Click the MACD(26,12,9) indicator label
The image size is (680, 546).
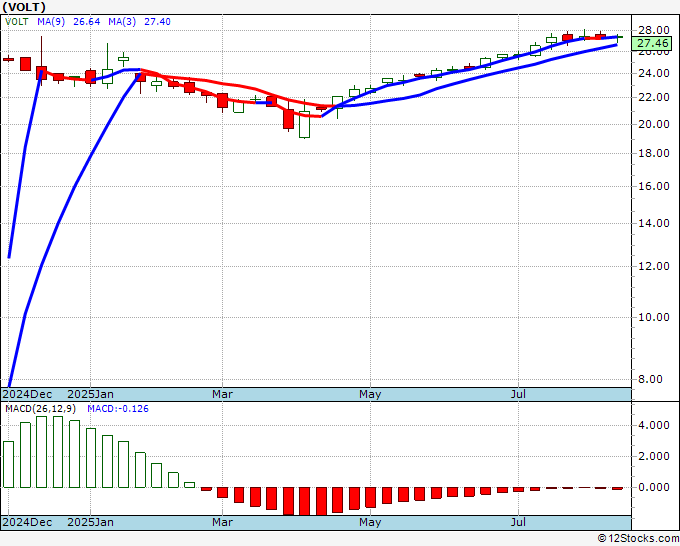point(40,409)
